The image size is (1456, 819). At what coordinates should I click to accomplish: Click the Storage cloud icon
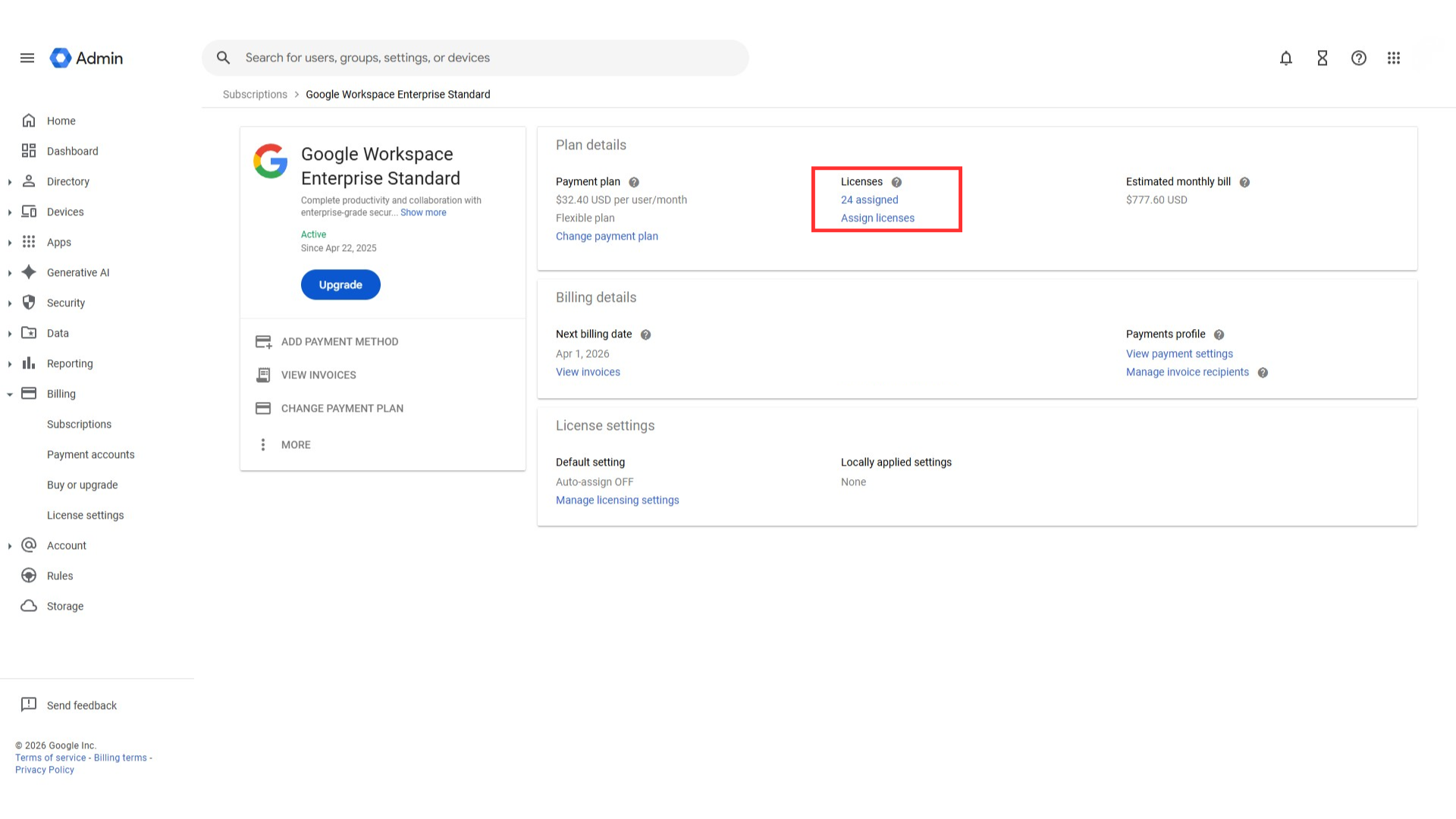point(29,606)
